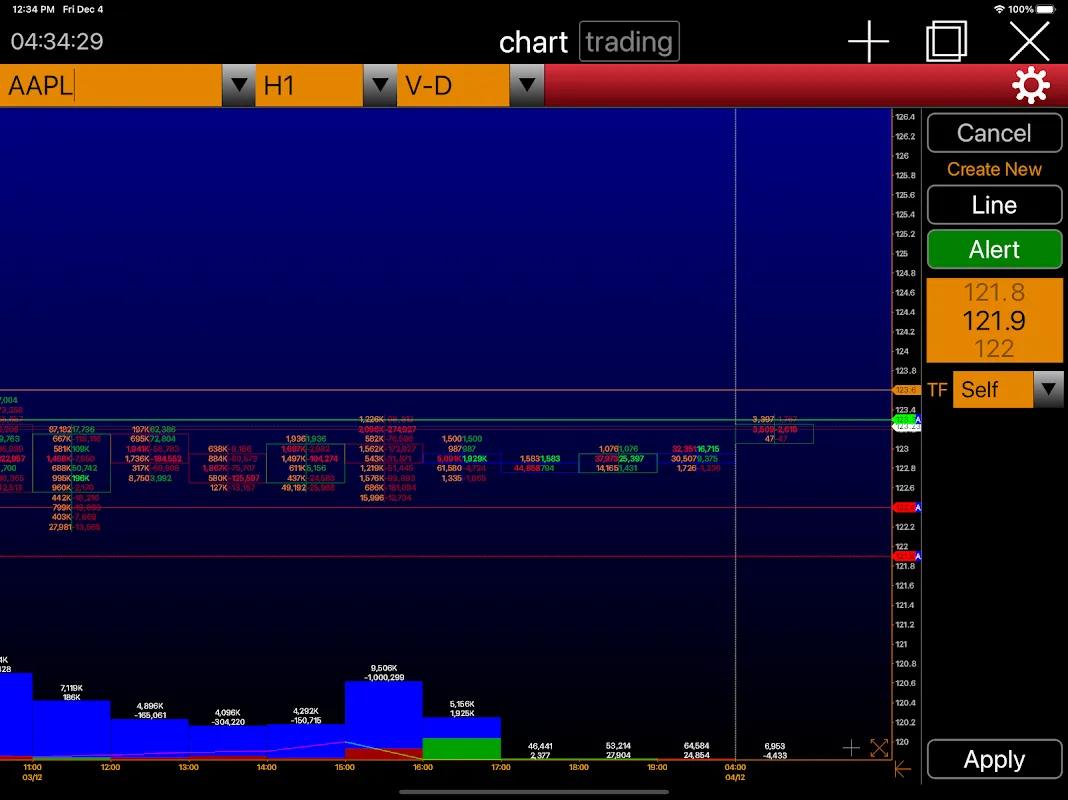Tap the 121.9 price picker wheel

point(994,321)
